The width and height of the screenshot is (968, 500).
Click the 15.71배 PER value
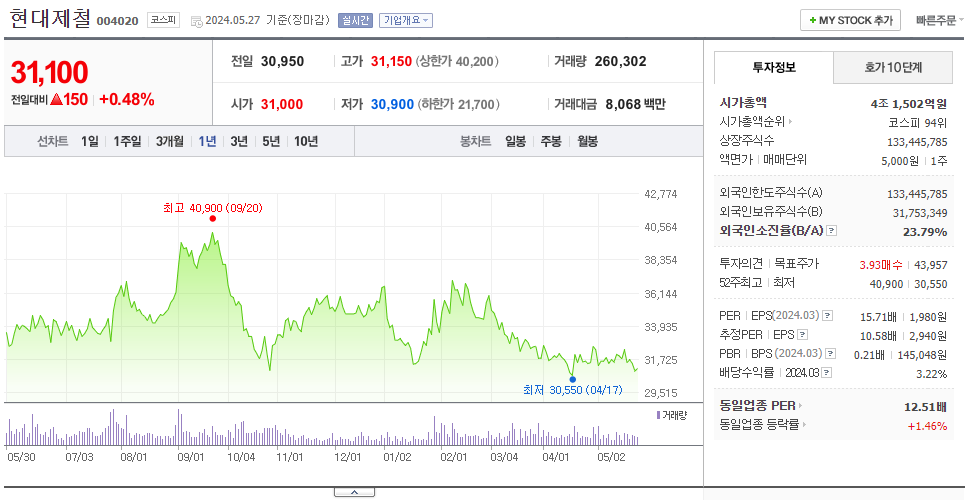coord(878,317)
